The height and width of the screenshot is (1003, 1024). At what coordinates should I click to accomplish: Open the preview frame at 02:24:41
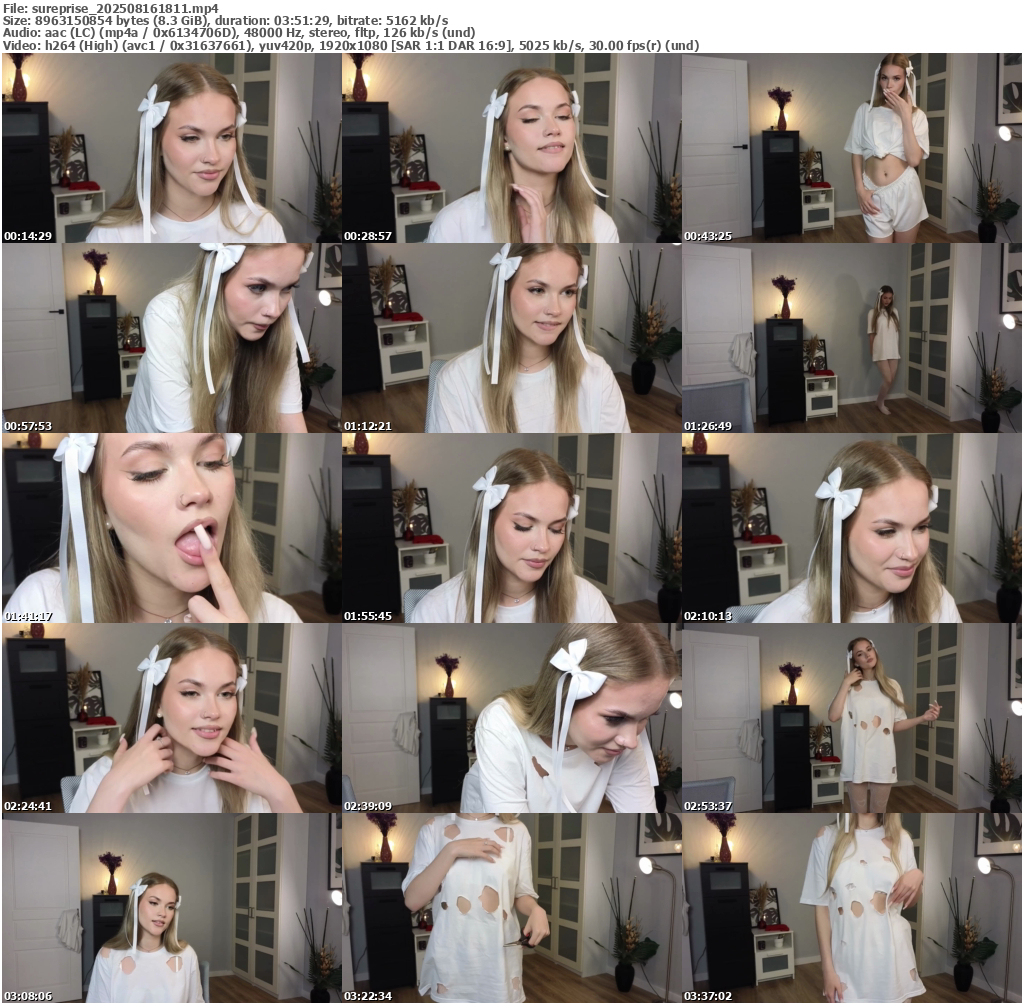171,718
